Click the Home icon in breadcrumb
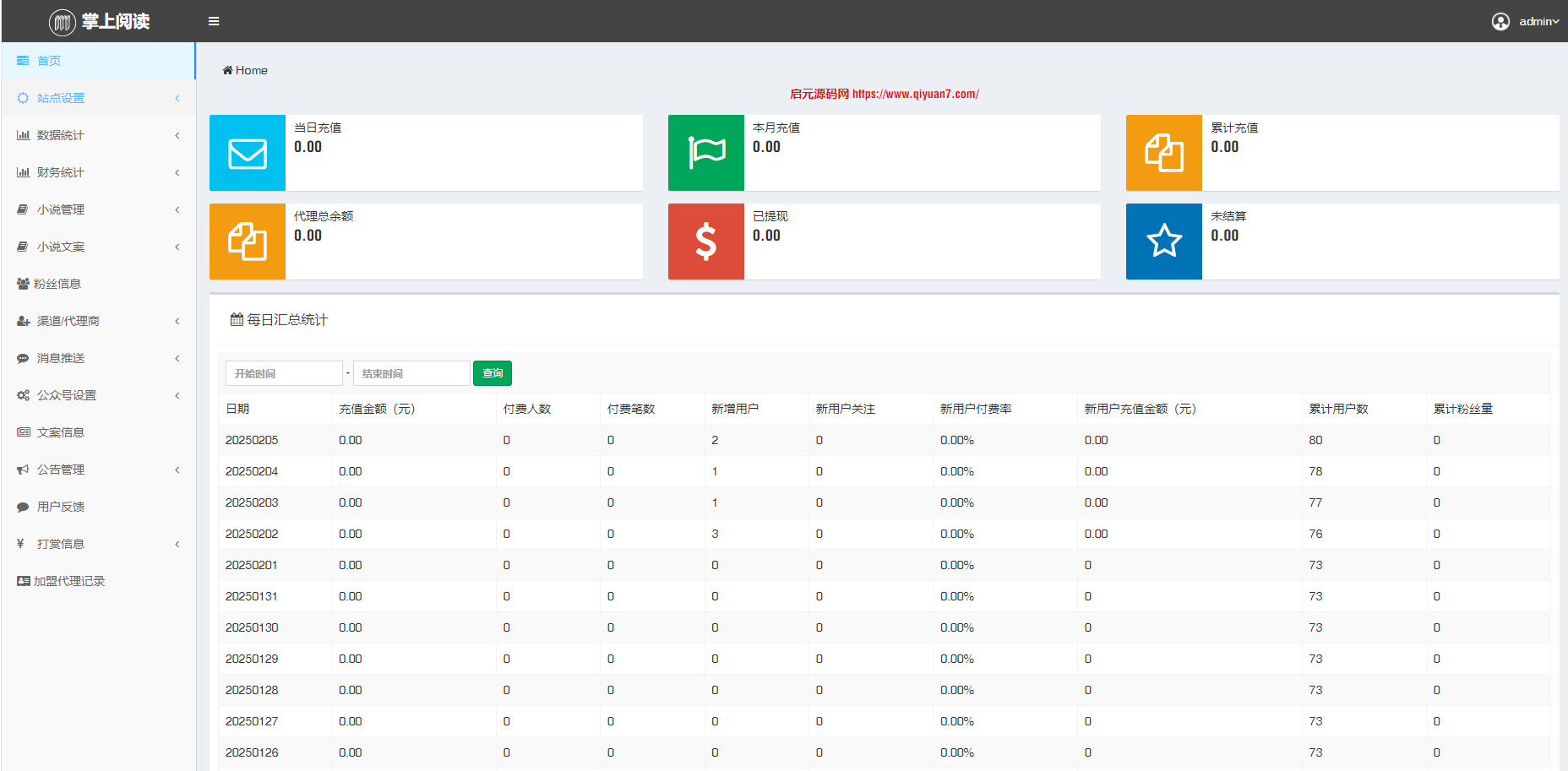1568x771 pixels. tap(227, 70)
